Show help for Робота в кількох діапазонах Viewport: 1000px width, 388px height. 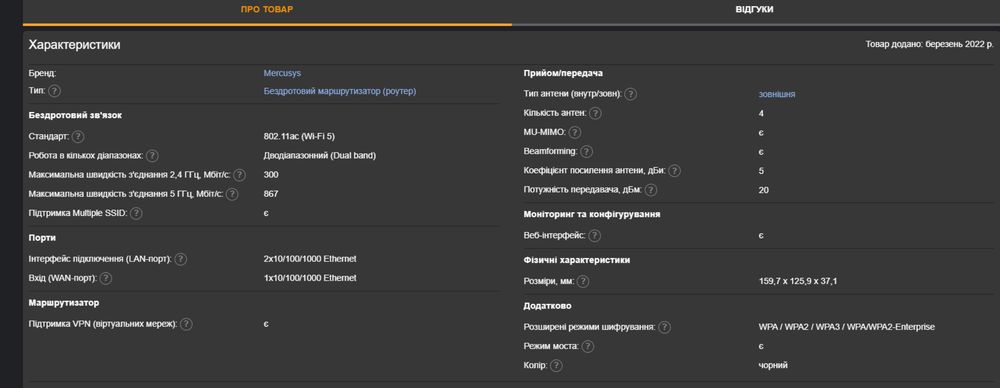point(152,155)
